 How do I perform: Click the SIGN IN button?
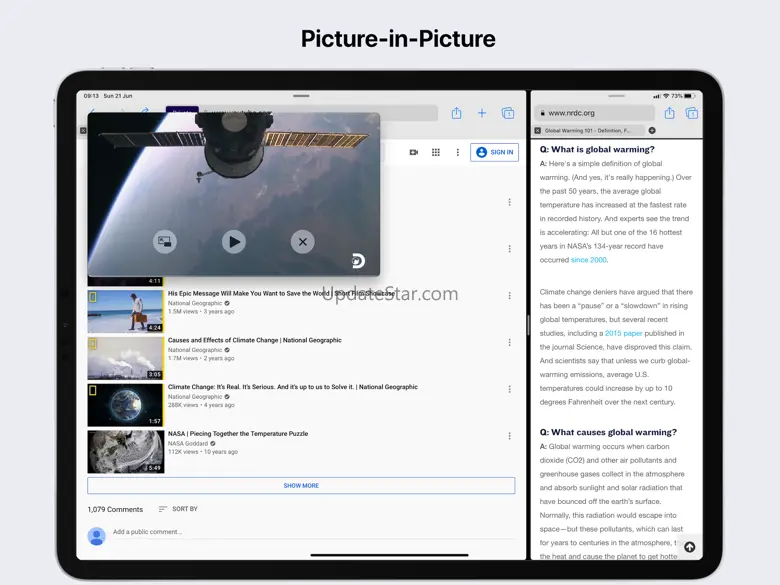[494, 153]
